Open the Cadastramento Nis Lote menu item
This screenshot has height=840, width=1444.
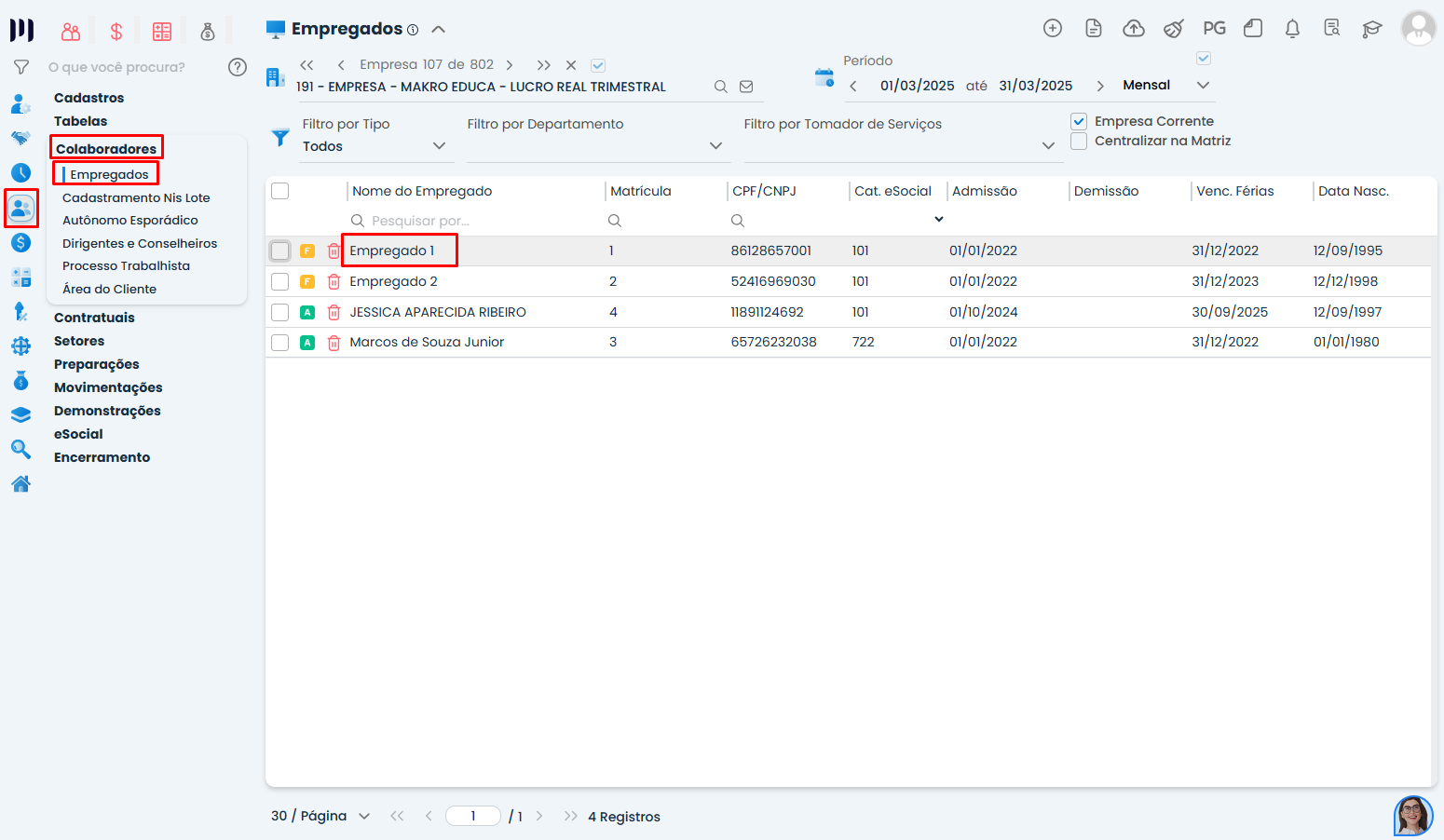136,197
